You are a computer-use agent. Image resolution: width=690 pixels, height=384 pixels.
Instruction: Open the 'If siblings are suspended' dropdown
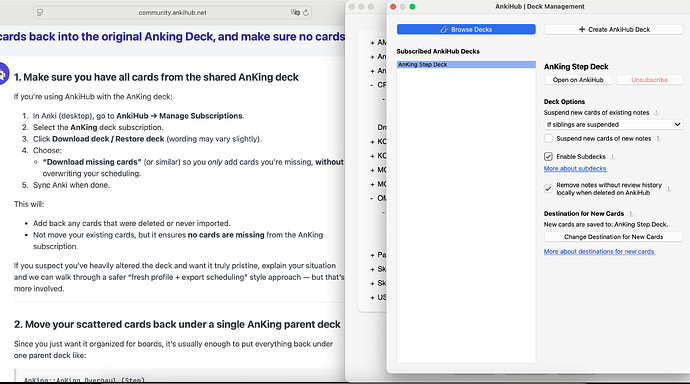[613, 124]
